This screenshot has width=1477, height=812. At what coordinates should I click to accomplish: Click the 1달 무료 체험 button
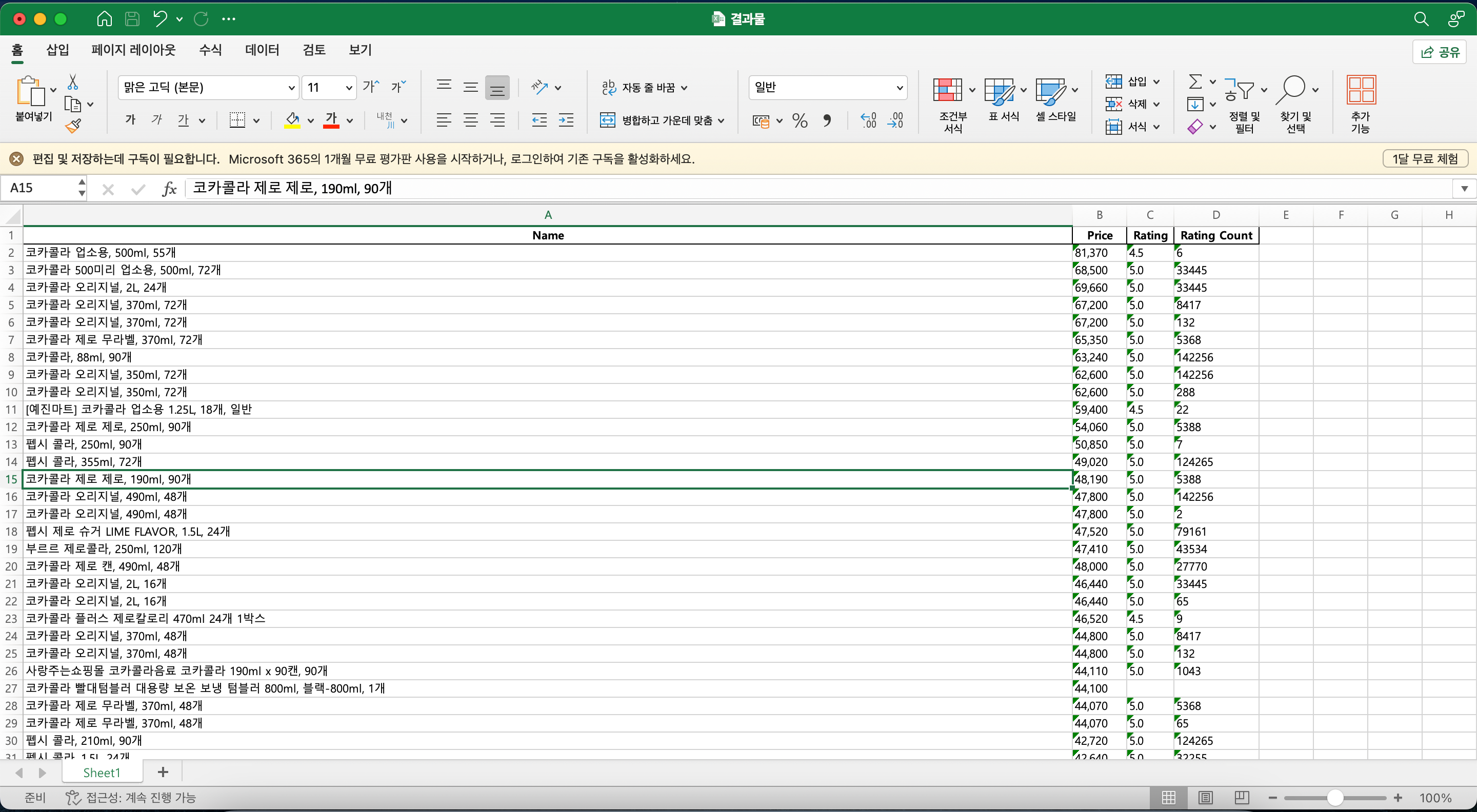tap(1425, 159)
